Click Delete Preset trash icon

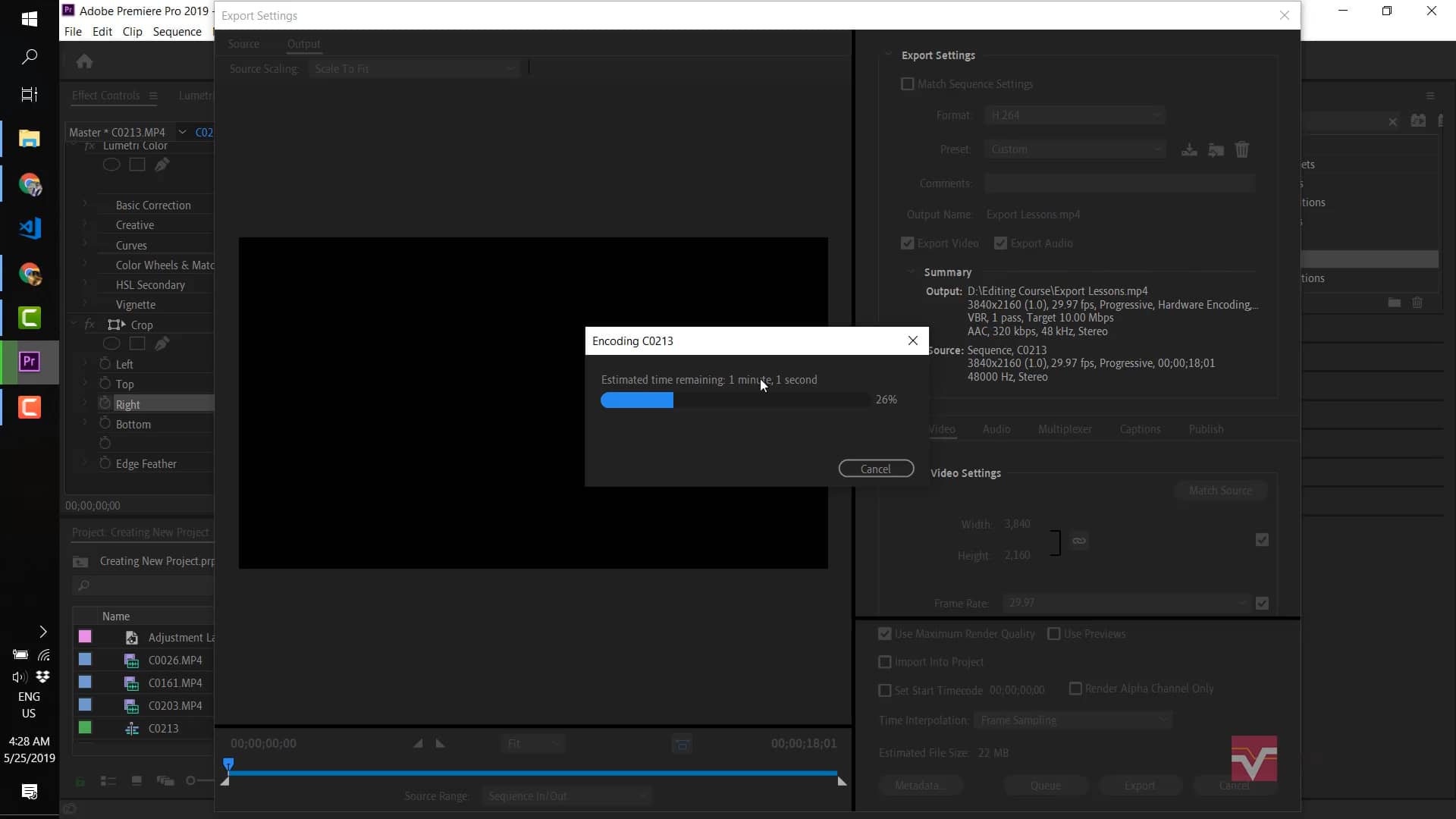click(1242, 149)
